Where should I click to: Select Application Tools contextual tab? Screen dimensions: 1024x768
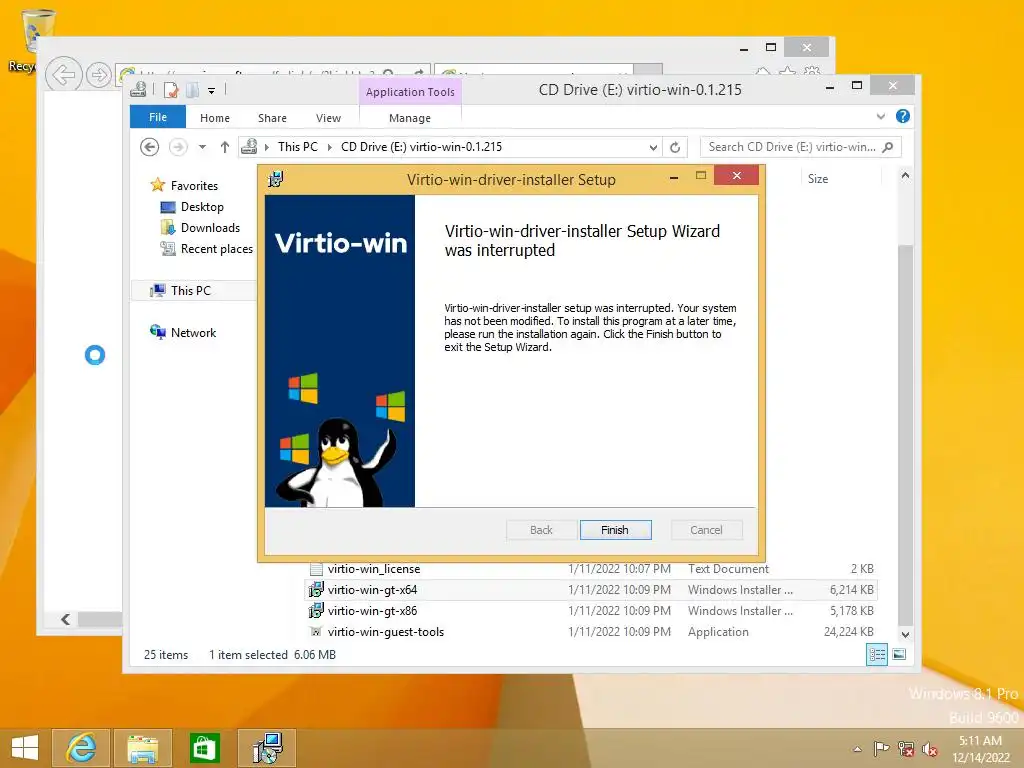(x=410, y=92)
